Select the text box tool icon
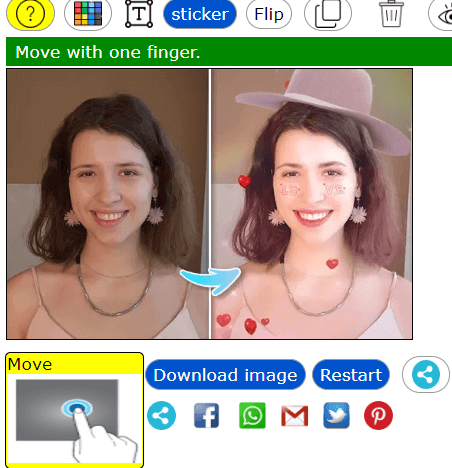 (139, 14)
